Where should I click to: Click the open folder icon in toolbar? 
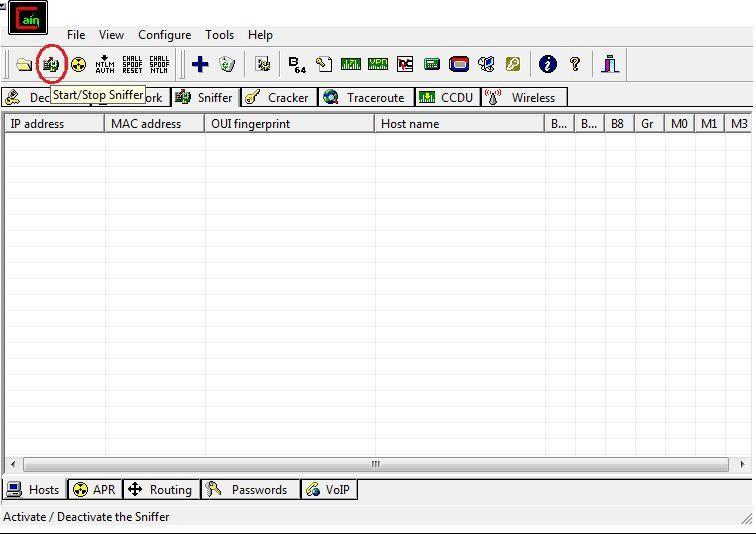[x=24, y=64]
